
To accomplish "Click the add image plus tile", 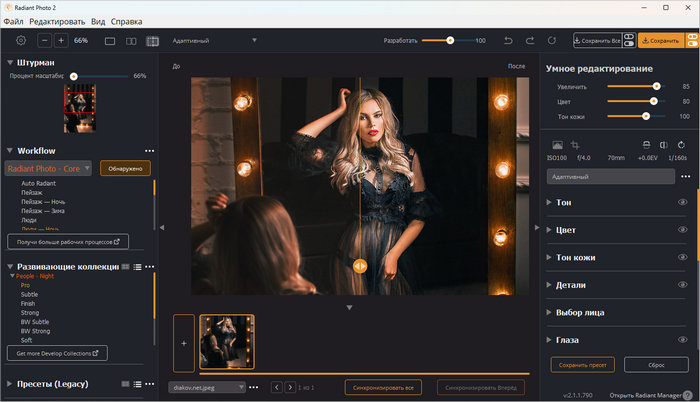I will [183, 342].
